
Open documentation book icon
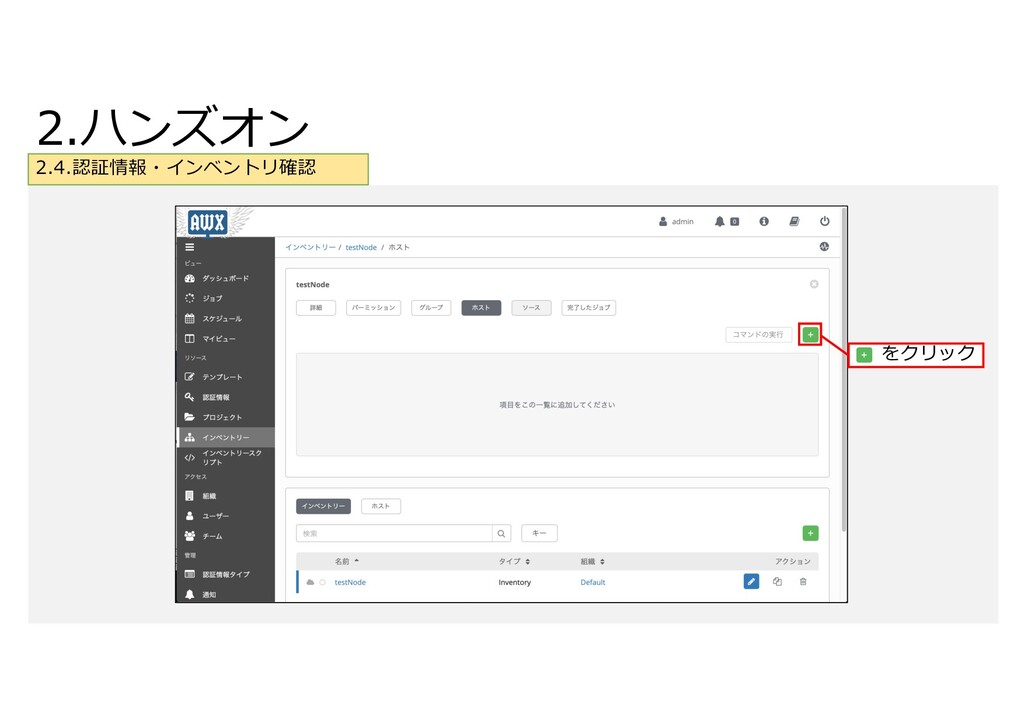pyautogui.click(x=794, y=222)
